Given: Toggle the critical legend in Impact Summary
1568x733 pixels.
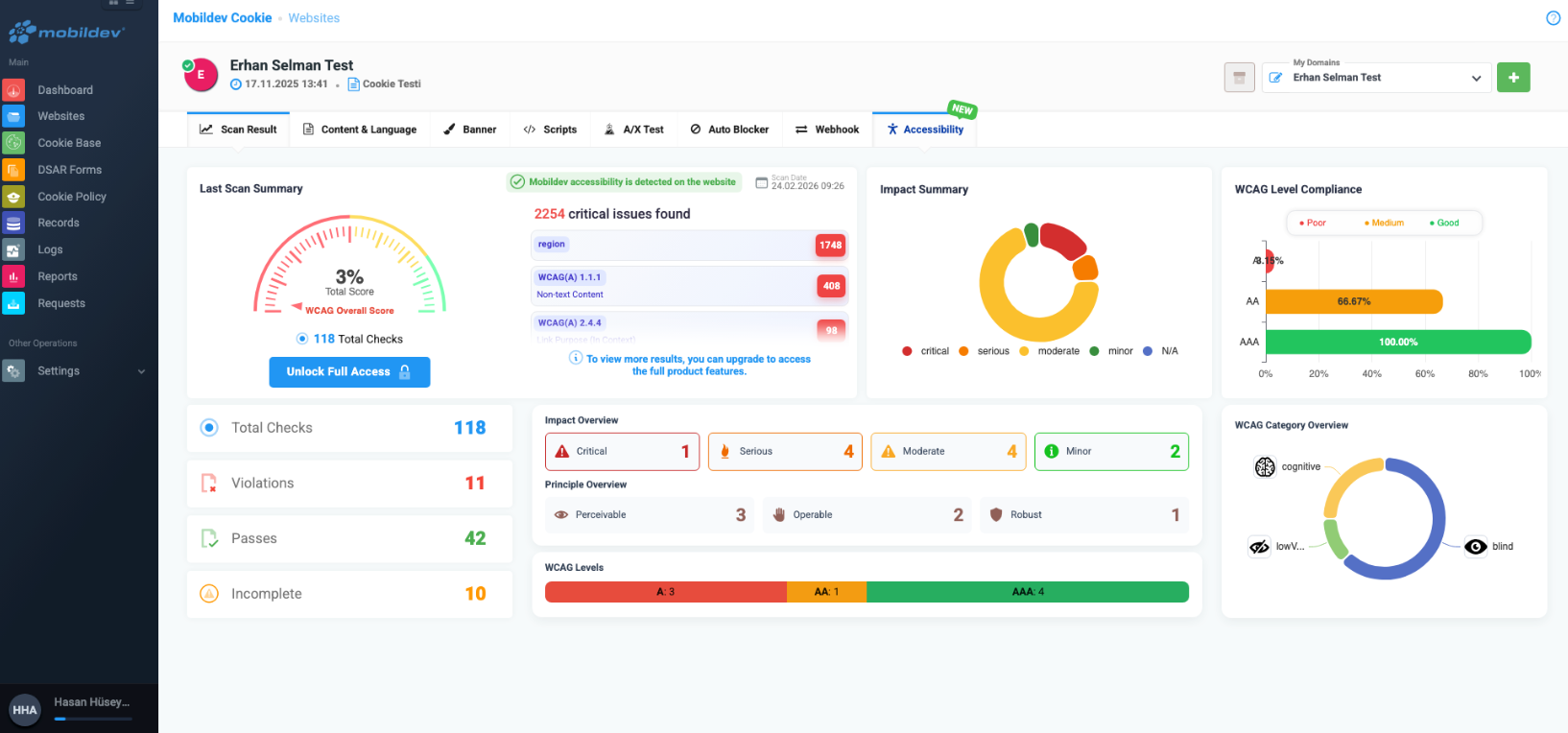Looking at the screenshot, I should [926, 351].
